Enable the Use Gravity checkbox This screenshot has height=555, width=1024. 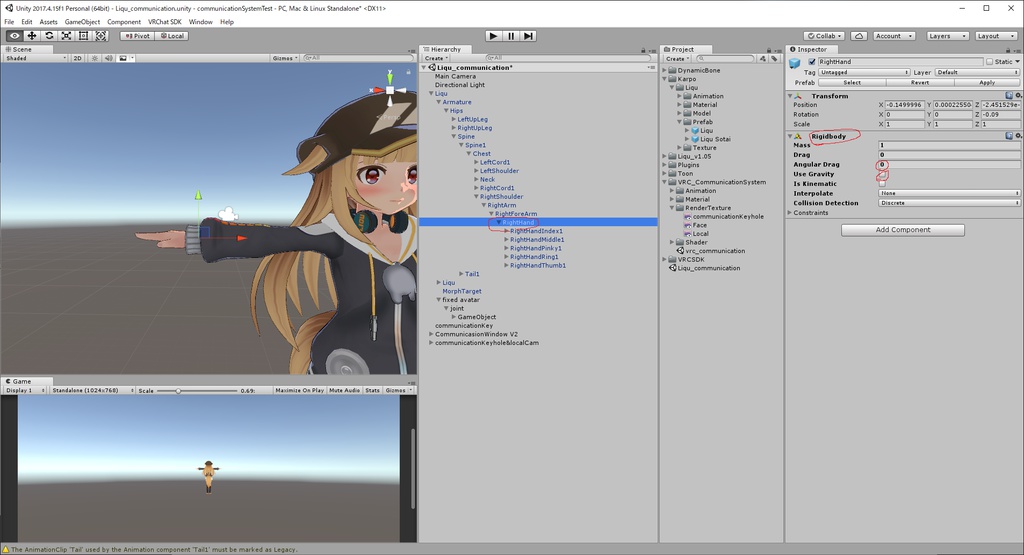tap(882, 174)
